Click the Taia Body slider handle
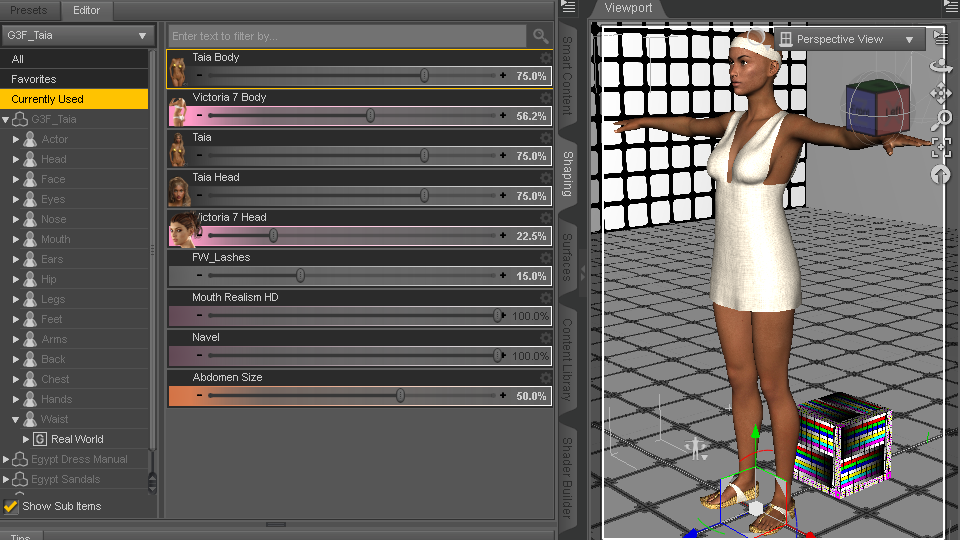This screenshot has width=960, height=540. click(x=424, y=75)
